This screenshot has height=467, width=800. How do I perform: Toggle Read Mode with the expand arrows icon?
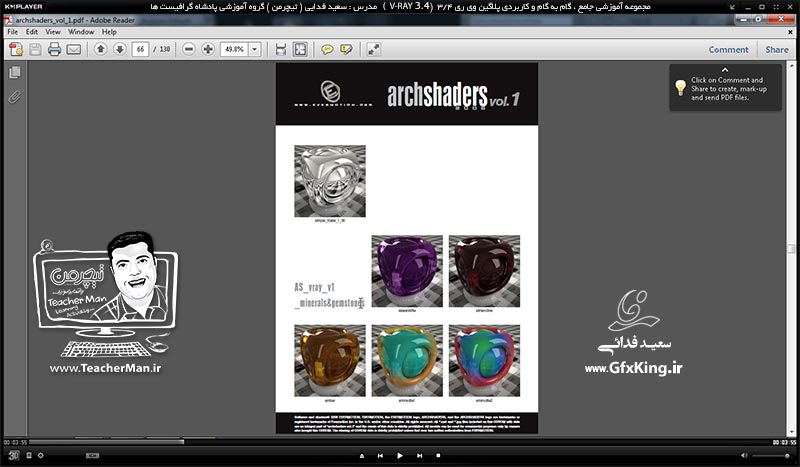(x=374, y=49)
